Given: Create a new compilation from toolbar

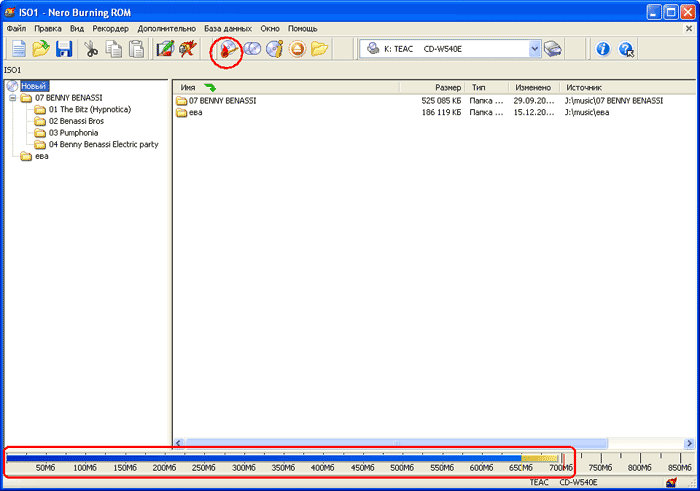Looking at the screenshot, I should tap(17, 48).
